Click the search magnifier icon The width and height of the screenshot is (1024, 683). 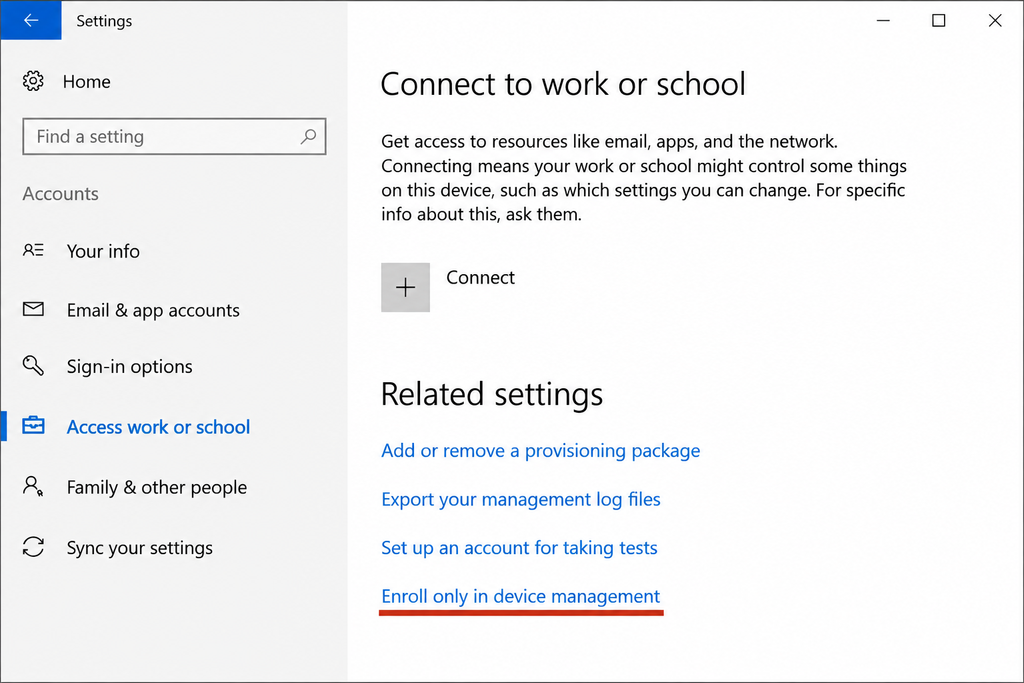308,136
